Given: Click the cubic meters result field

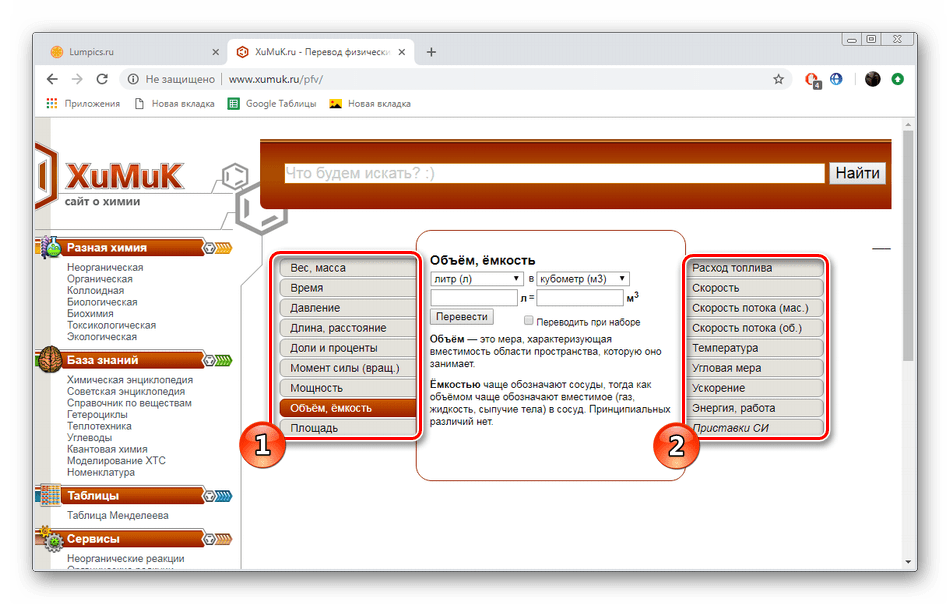Looking at the screenshot, I should (580, 297).
